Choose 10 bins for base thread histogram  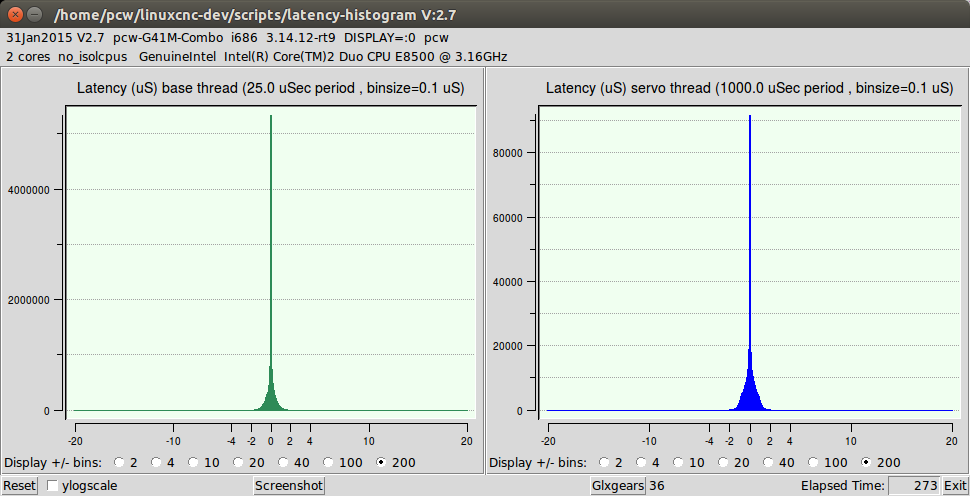(x=195, y=463)
